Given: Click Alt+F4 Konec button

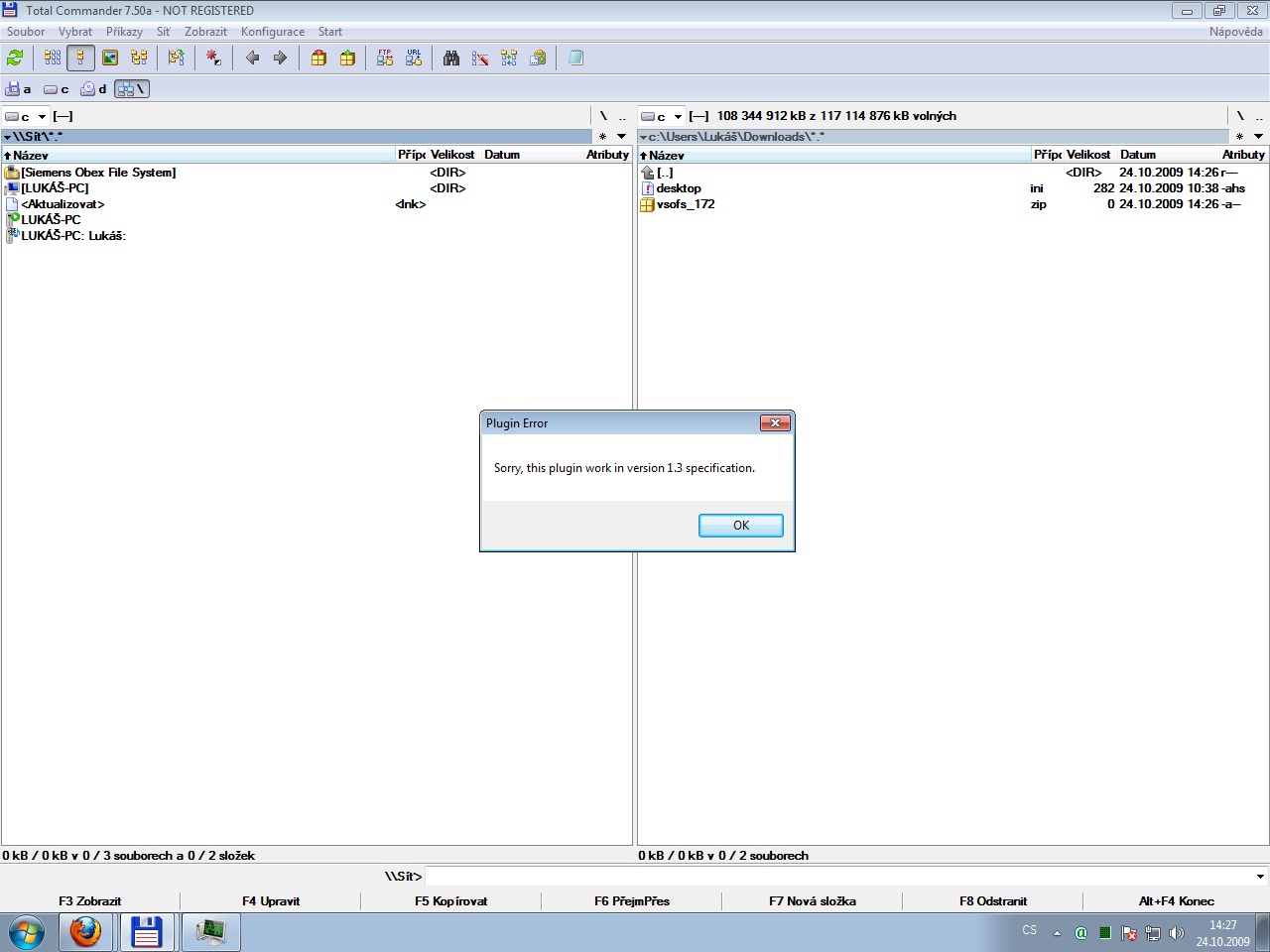Looking at the screenshot, I should [x=1177, y=901].
